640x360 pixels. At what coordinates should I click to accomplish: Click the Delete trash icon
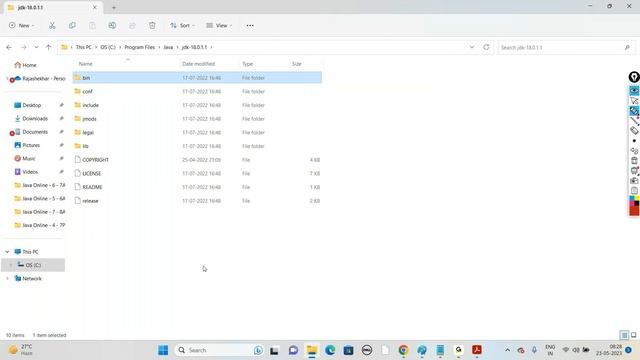(x=152, y=25)
